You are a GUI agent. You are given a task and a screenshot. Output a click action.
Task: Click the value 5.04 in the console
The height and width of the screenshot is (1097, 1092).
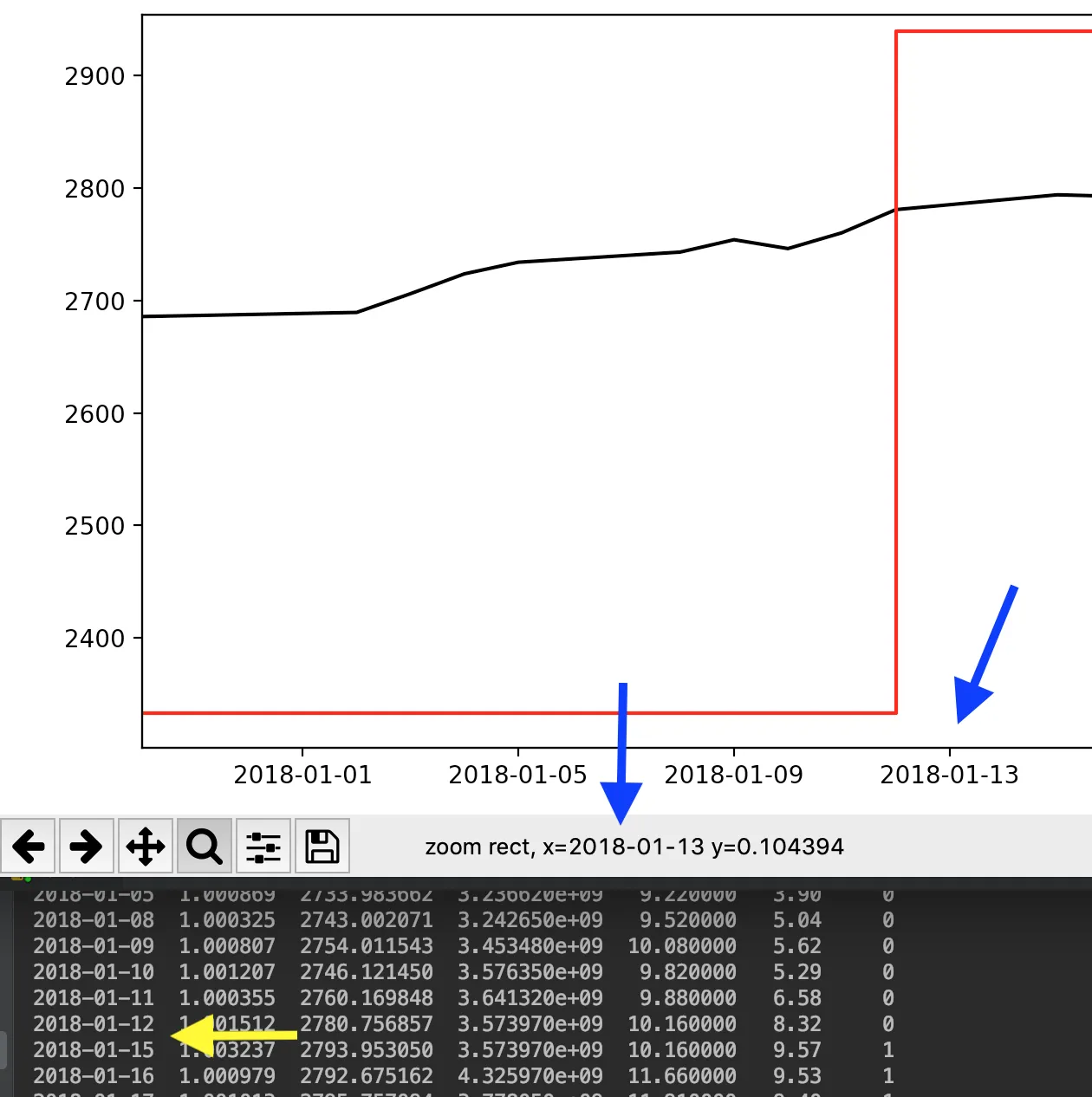tap(797, 919)
